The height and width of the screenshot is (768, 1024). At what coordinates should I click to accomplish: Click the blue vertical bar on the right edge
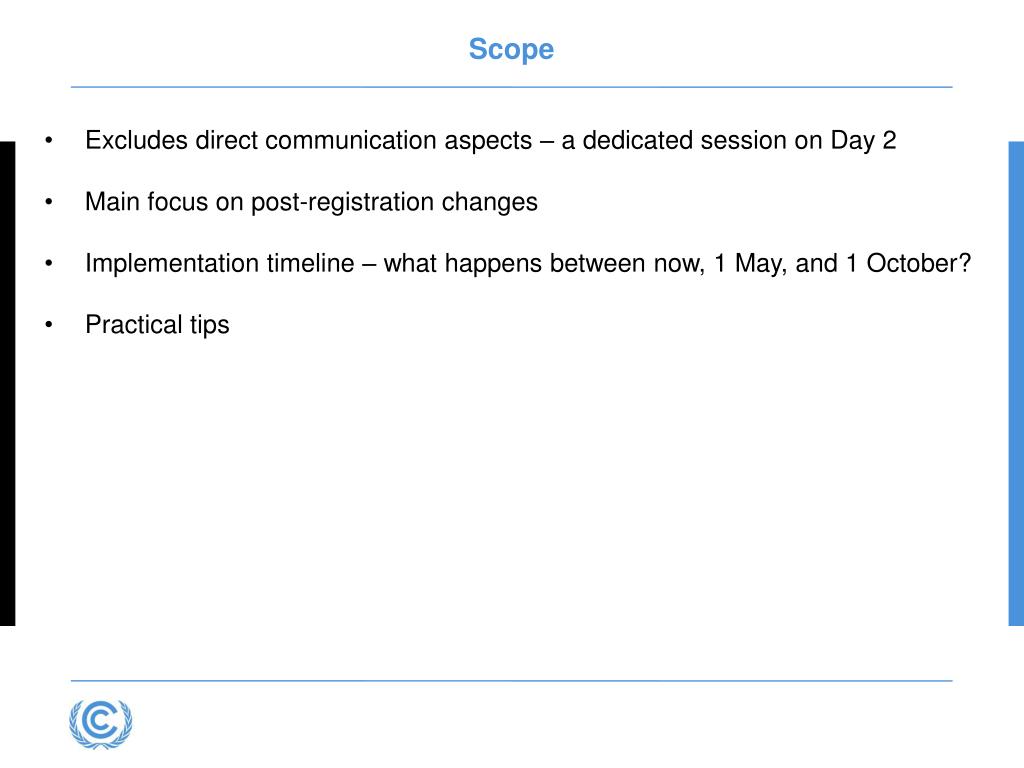point(1016,383)
